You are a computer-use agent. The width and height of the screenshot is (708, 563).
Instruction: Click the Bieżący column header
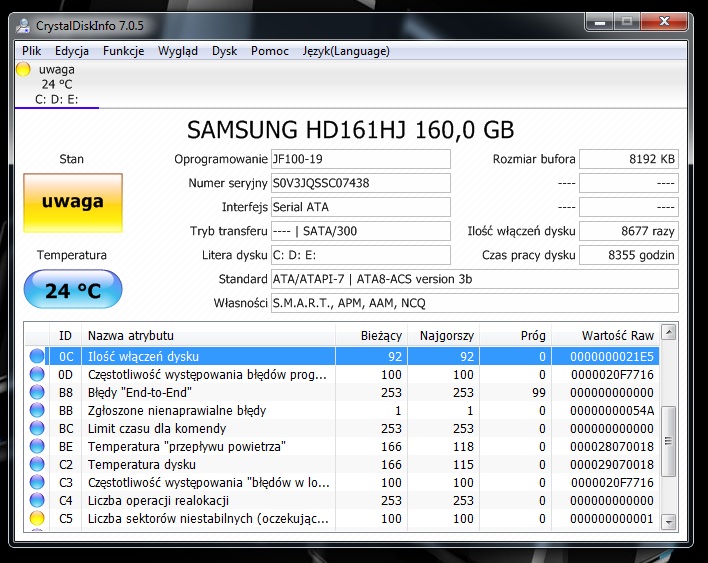371,335
